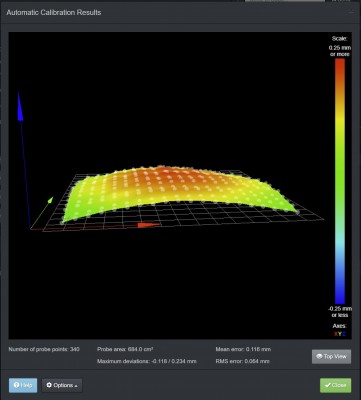This screenshot has height=400, width=361.
Task: Switch to Top View of height map
Action: click(x=331, y=356)
